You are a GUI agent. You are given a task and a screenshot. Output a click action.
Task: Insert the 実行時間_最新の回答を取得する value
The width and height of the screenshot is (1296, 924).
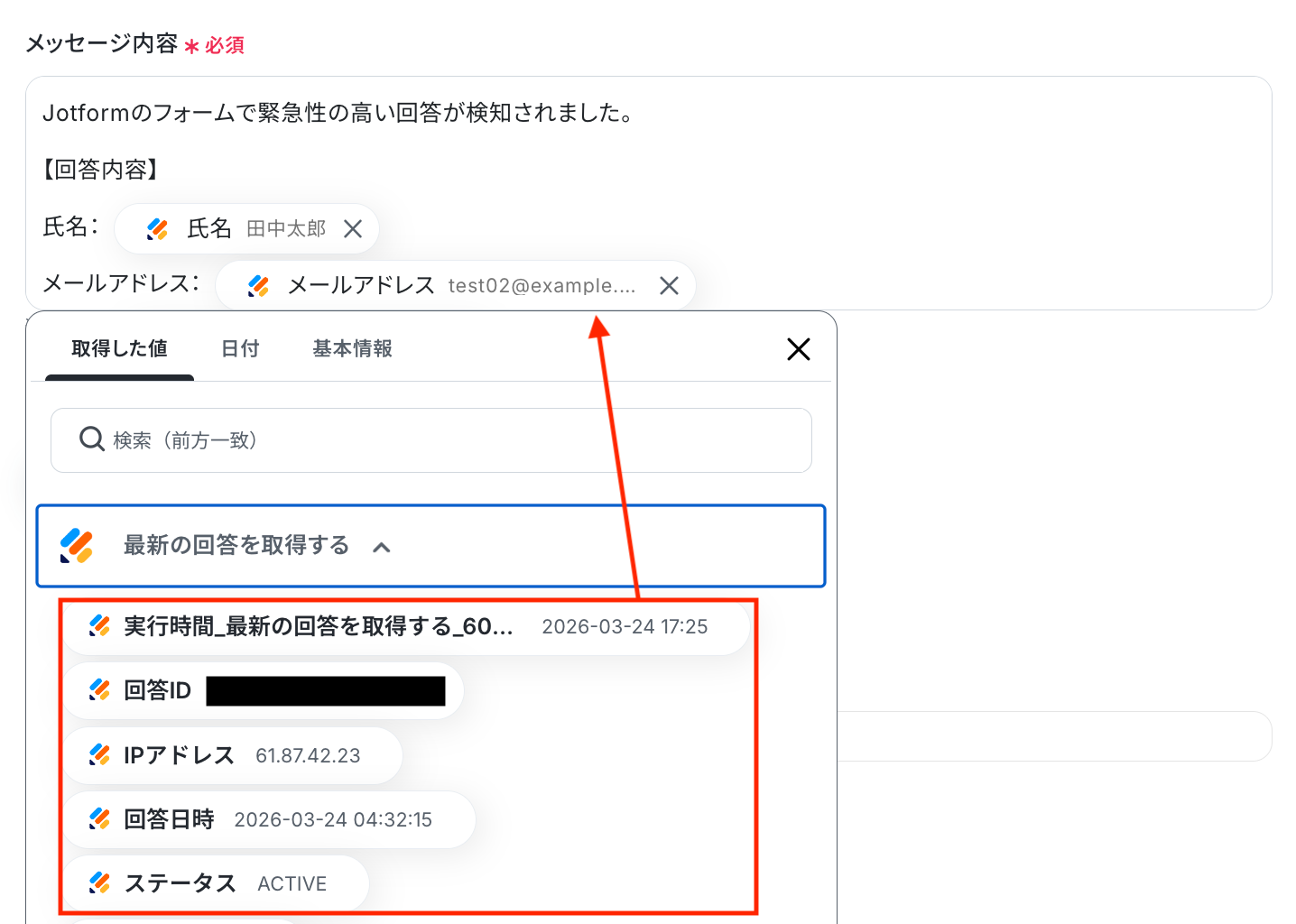(x=406, y=626)
